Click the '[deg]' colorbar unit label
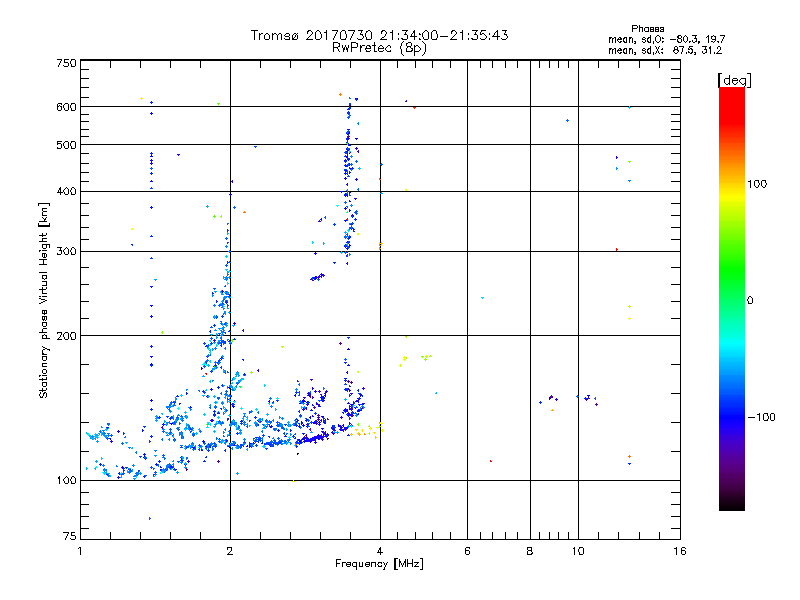The height and width of the screenshot is (600, 800). (x=734, y=80)
